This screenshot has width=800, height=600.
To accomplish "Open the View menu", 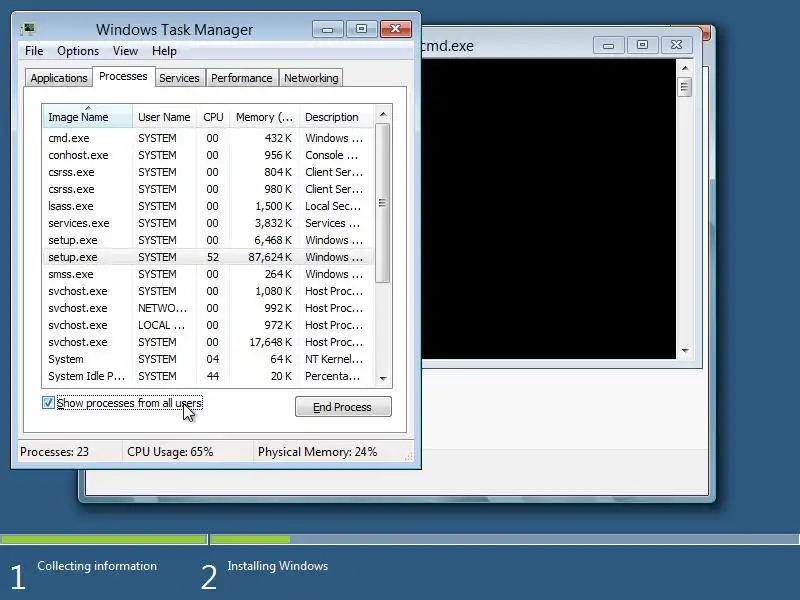I will coord(126,51).
